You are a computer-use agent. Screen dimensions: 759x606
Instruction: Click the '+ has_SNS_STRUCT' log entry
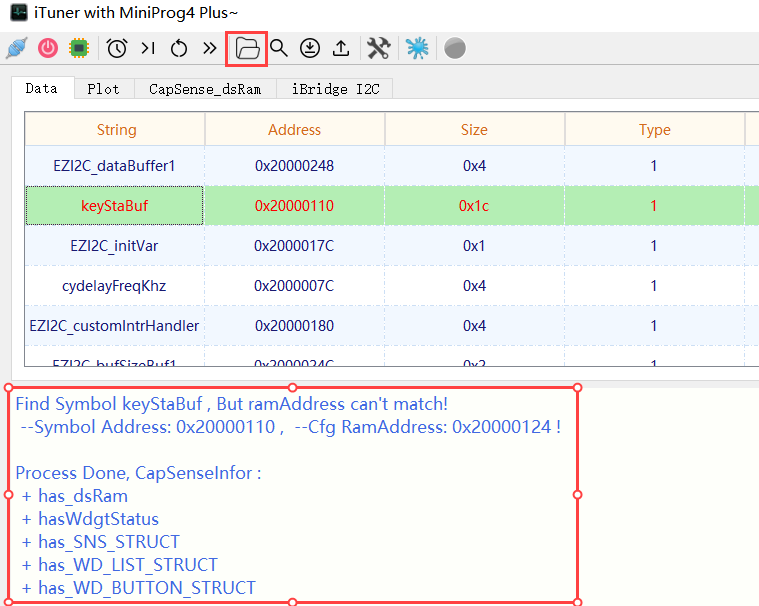coord(101,542)
